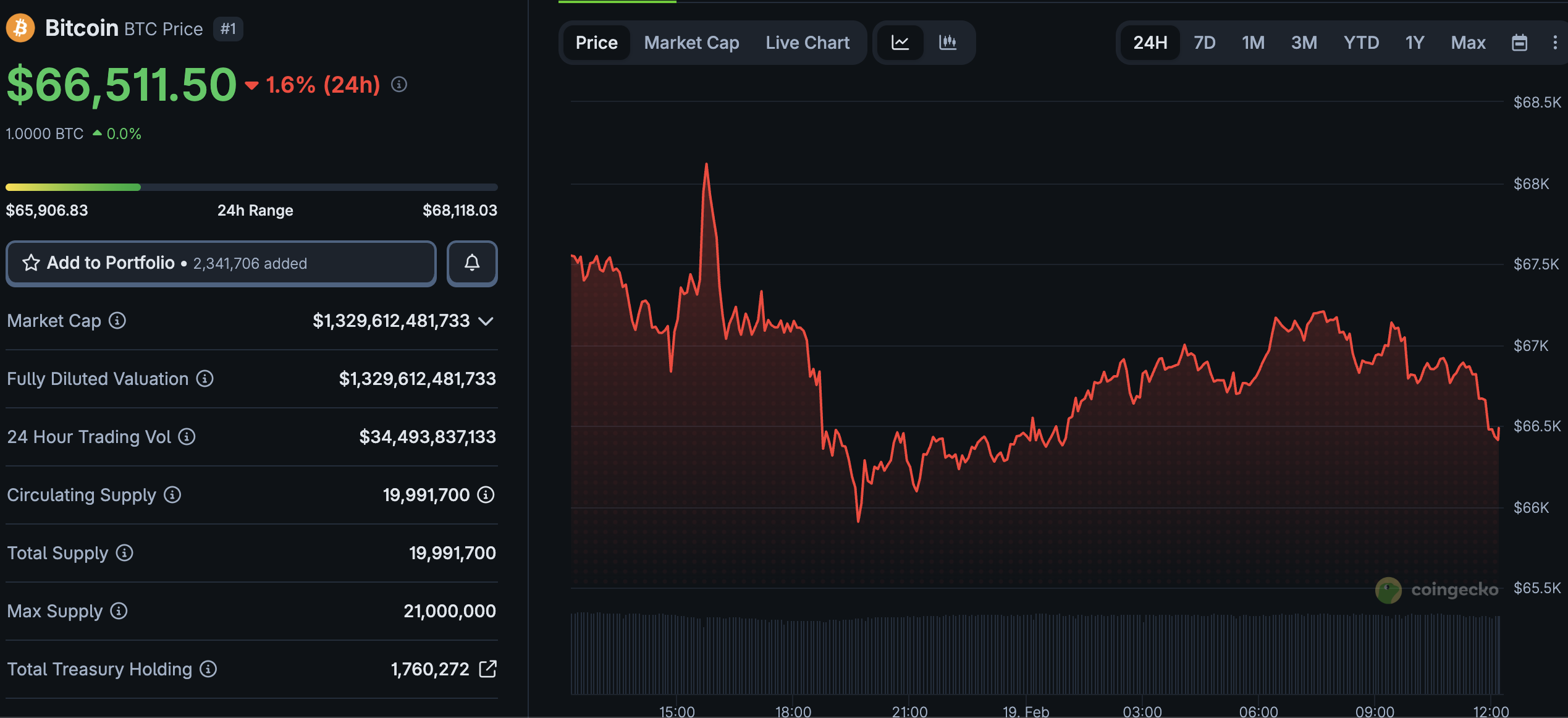Click the 24h Range progress bar
This screenshot has height=718, width=1568.
[x=251, y=187]
